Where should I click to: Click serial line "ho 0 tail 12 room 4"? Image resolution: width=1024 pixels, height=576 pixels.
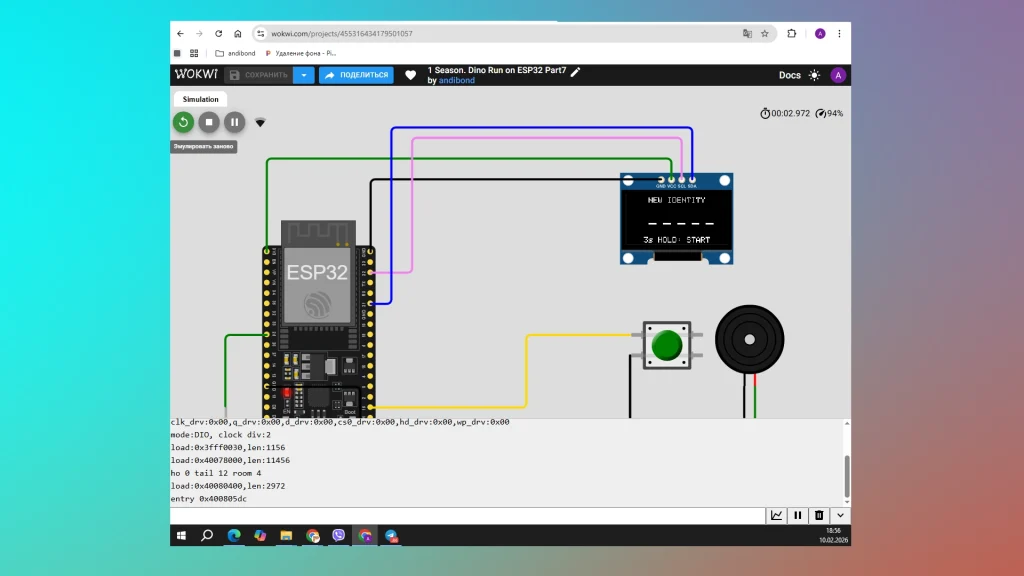216,473
